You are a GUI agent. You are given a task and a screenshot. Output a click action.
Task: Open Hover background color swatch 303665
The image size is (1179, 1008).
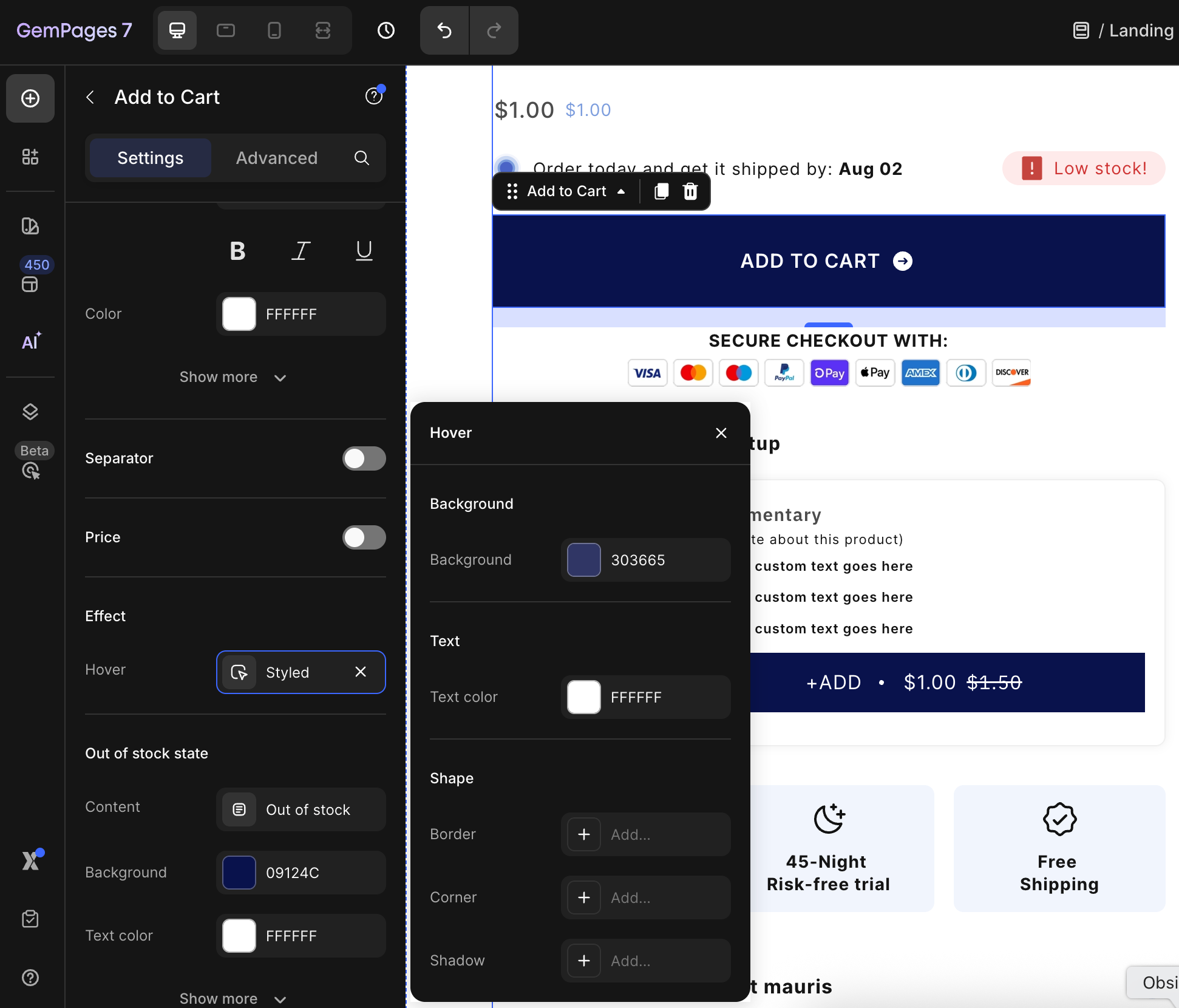(584, 560)
